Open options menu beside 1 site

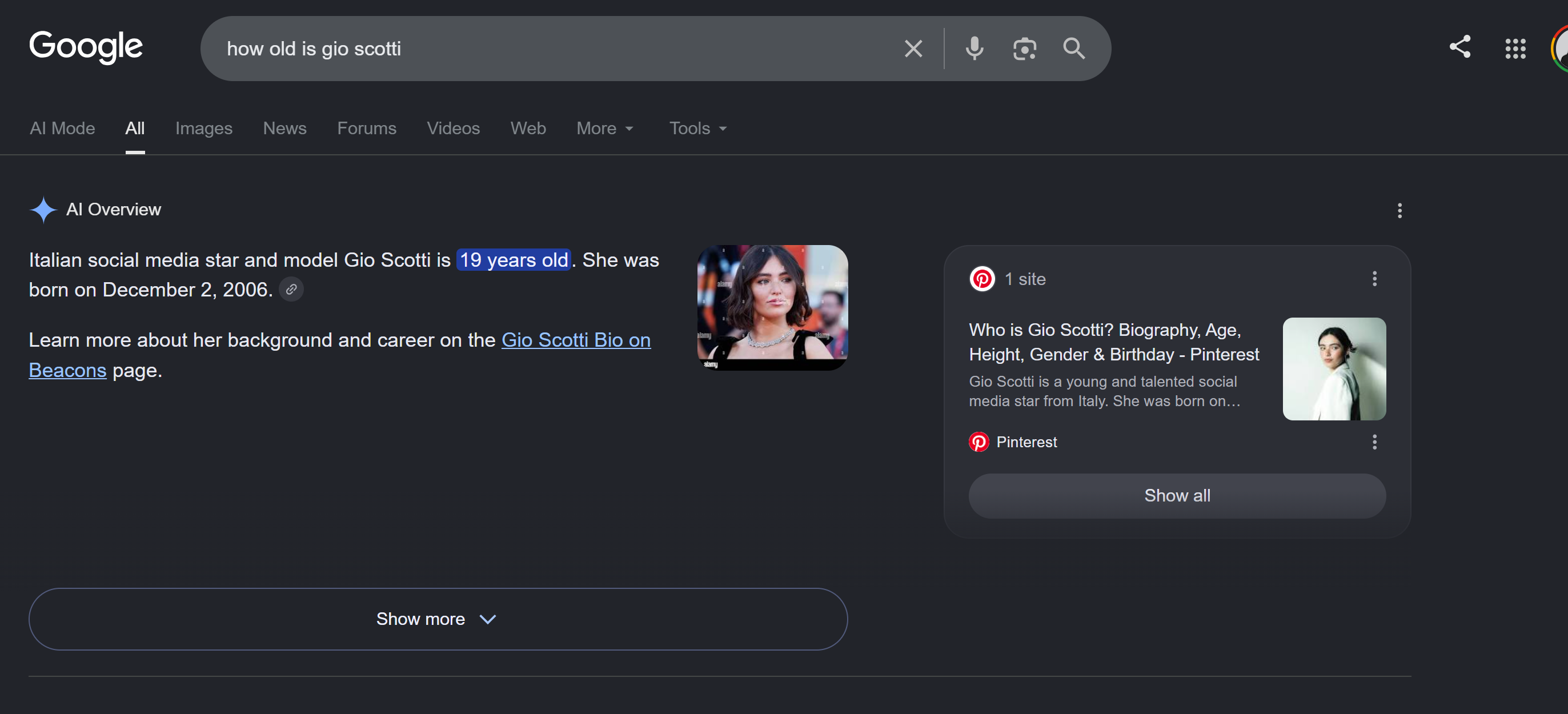coord(1374,279)
